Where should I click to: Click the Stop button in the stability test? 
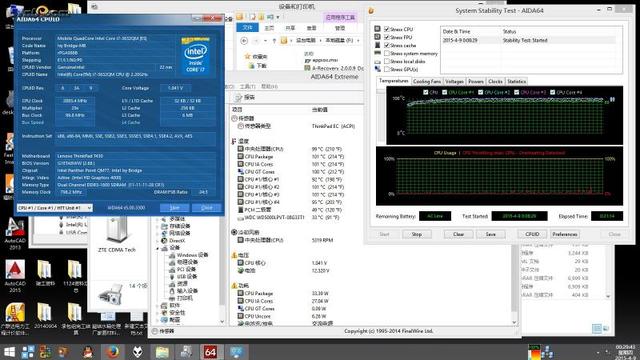tap(416, 234)
